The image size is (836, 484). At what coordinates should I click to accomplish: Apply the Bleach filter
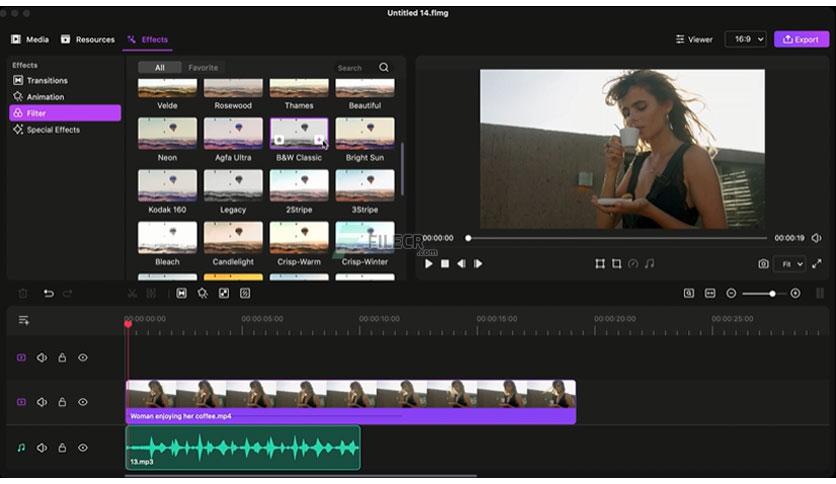(x=167, y=237)
